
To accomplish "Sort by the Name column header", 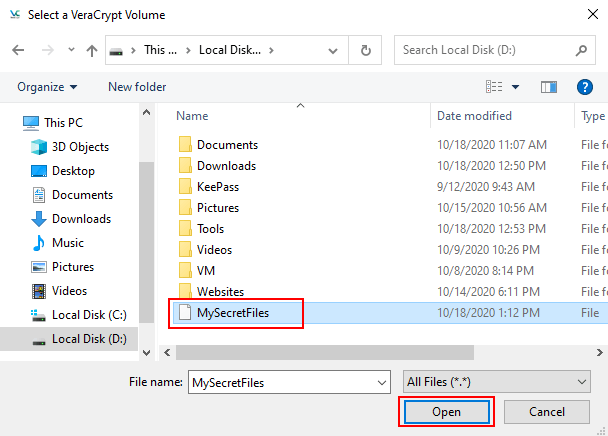I will pos(192,116).
